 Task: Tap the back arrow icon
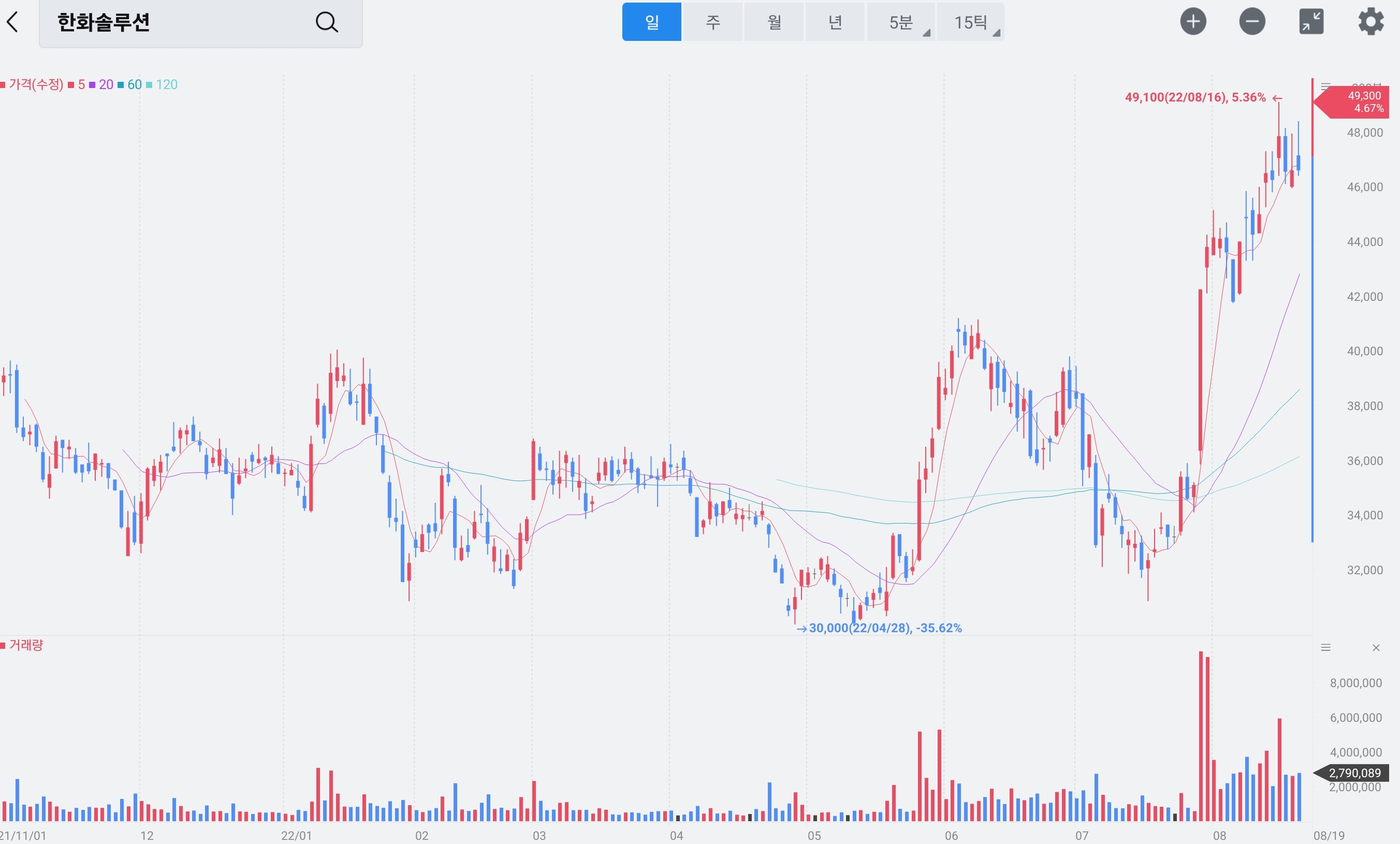coord(12,22)
